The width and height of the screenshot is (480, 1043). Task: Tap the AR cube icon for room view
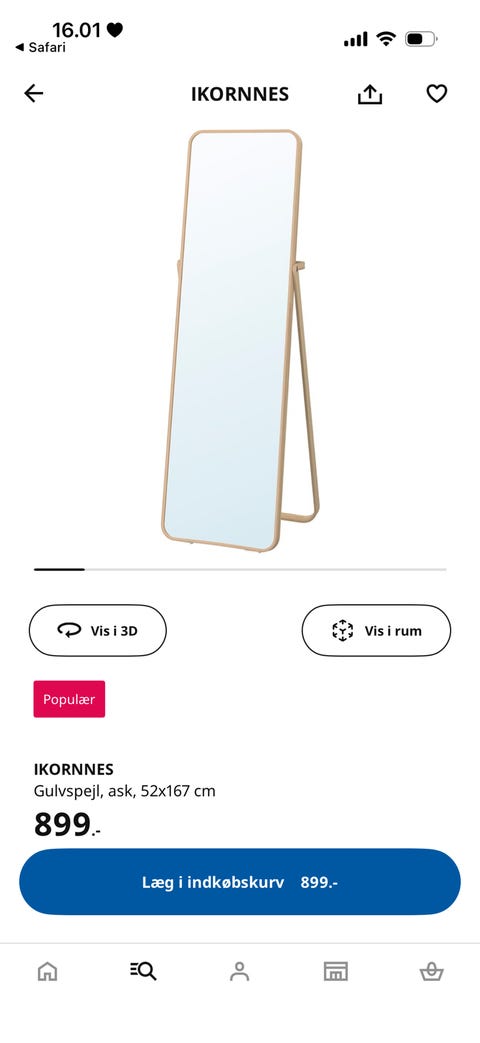[x=342, y=630]
